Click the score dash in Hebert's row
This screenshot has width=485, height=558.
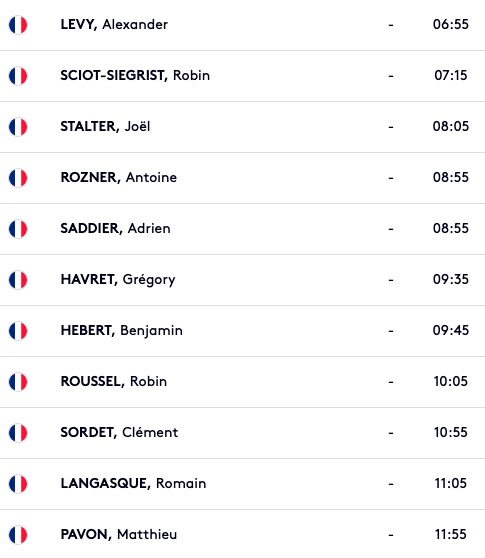391,331
